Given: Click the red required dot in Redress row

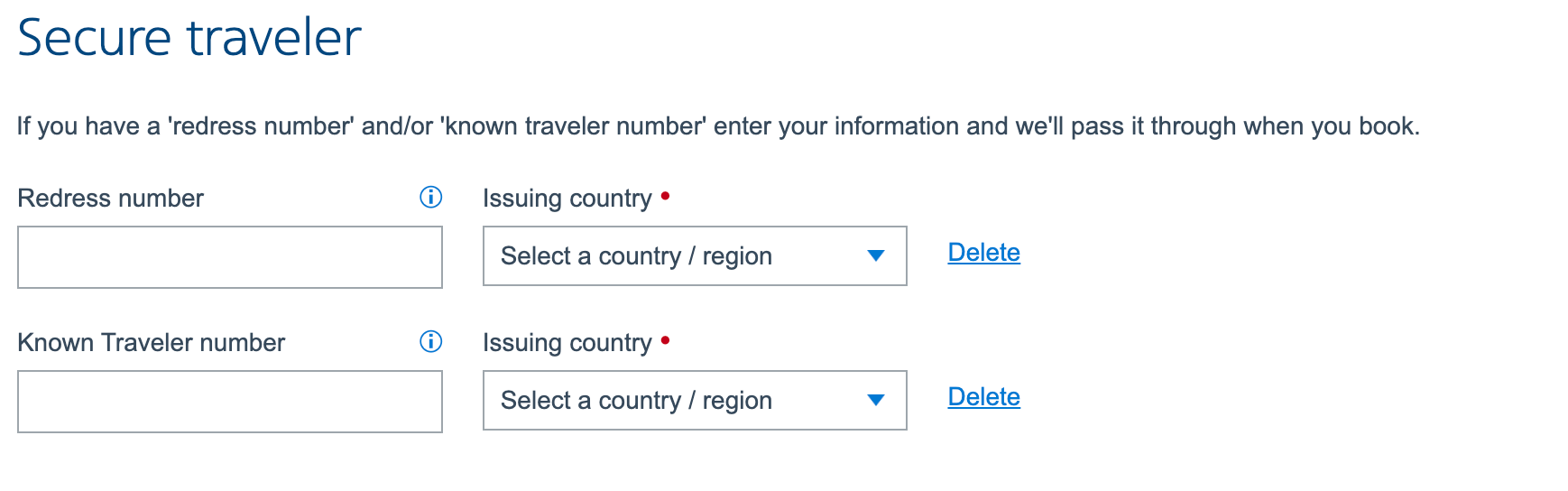Looking at the screenshot, I should [x=665, y=195].
